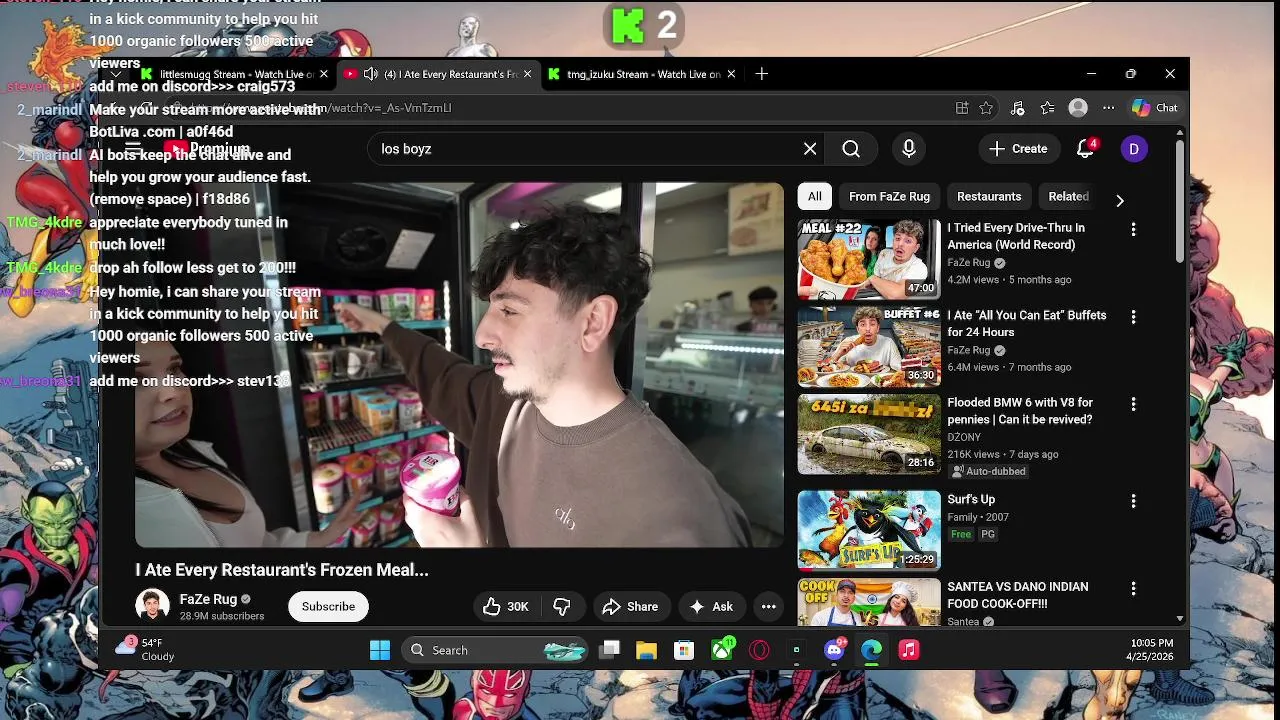Screen dimensions: 1280x720
Task: Open Xbox app from taskbar
Action: click(x=722, y=650)
